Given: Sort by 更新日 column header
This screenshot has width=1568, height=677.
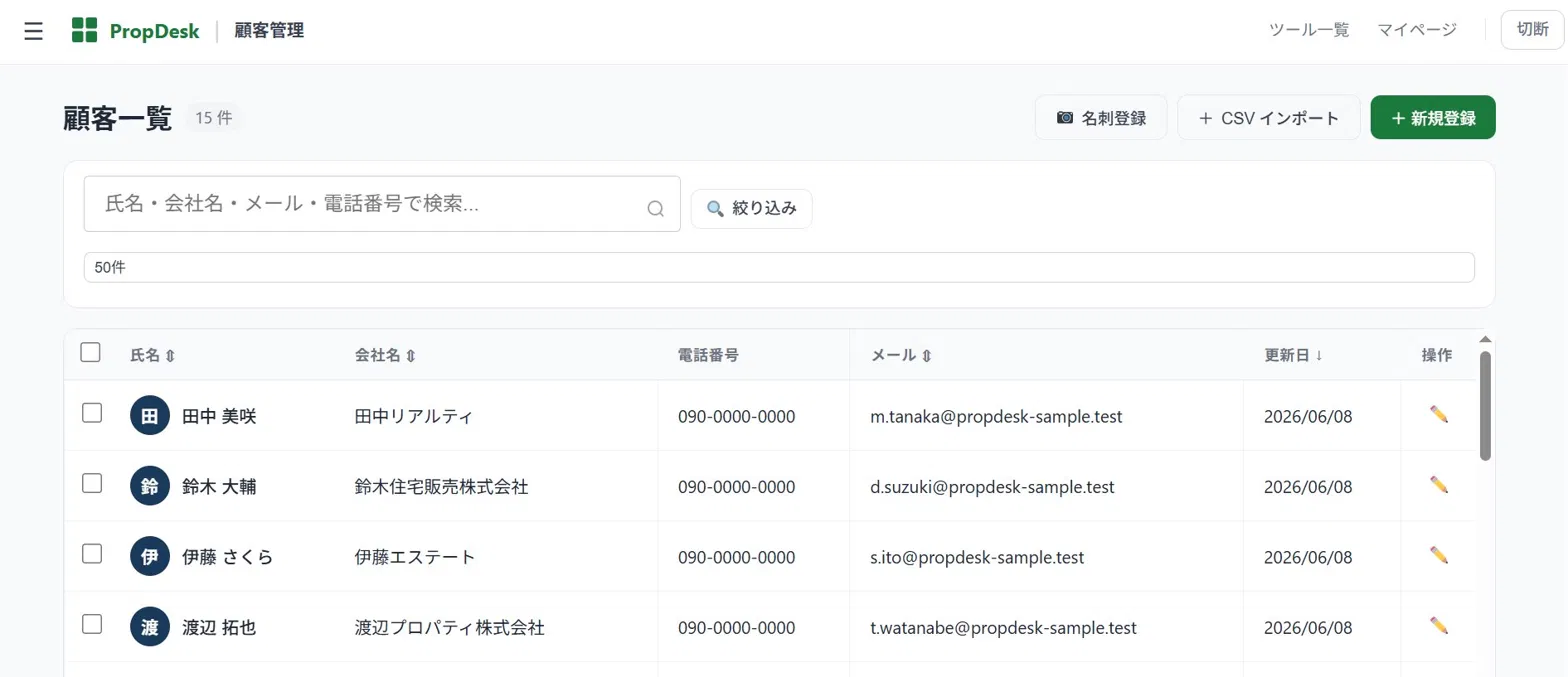Looking at the screenshot, I should tap(1294, 355).
